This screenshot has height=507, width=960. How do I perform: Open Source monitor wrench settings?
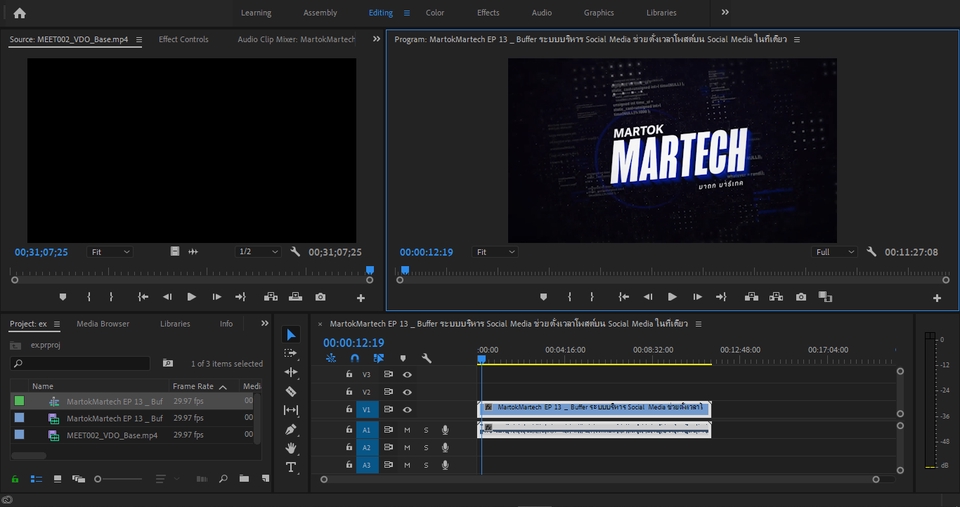295,252
